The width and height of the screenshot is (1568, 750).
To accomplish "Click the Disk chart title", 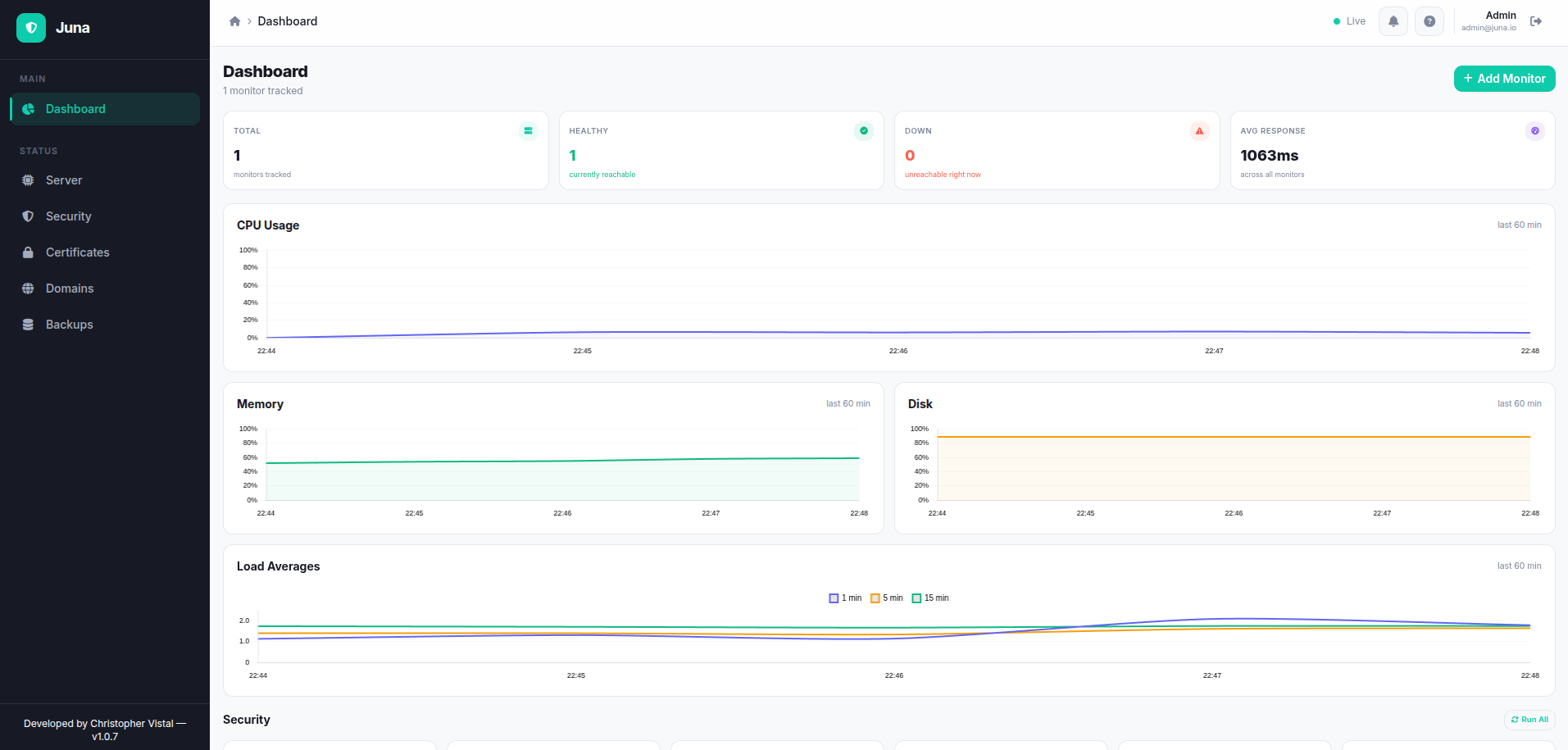I will [x=920, y=404].
